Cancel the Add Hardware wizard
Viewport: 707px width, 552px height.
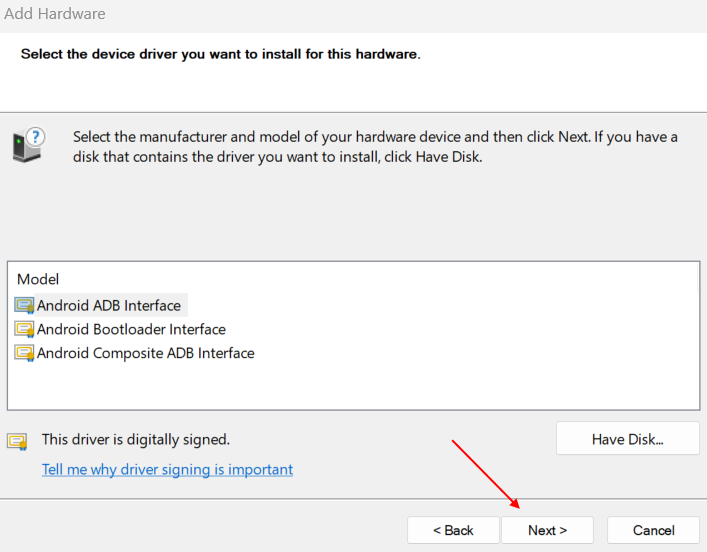point(653,530)
